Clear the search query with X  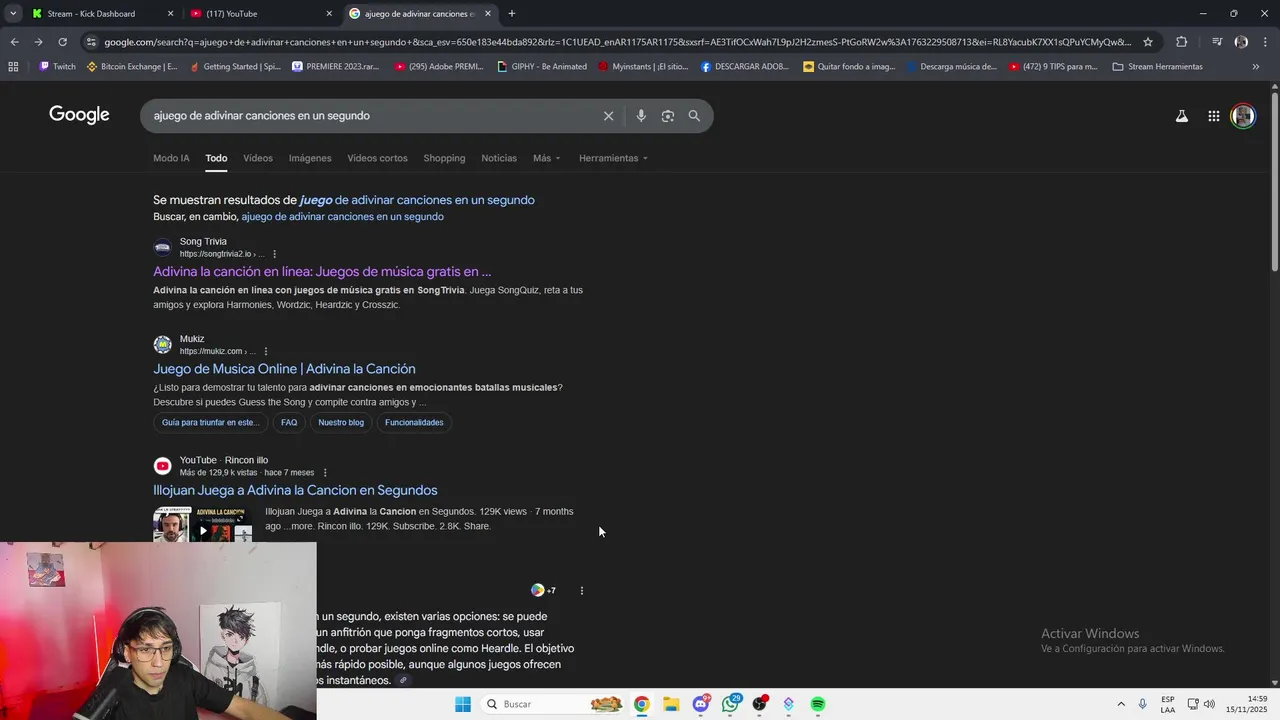pos(608,116)
